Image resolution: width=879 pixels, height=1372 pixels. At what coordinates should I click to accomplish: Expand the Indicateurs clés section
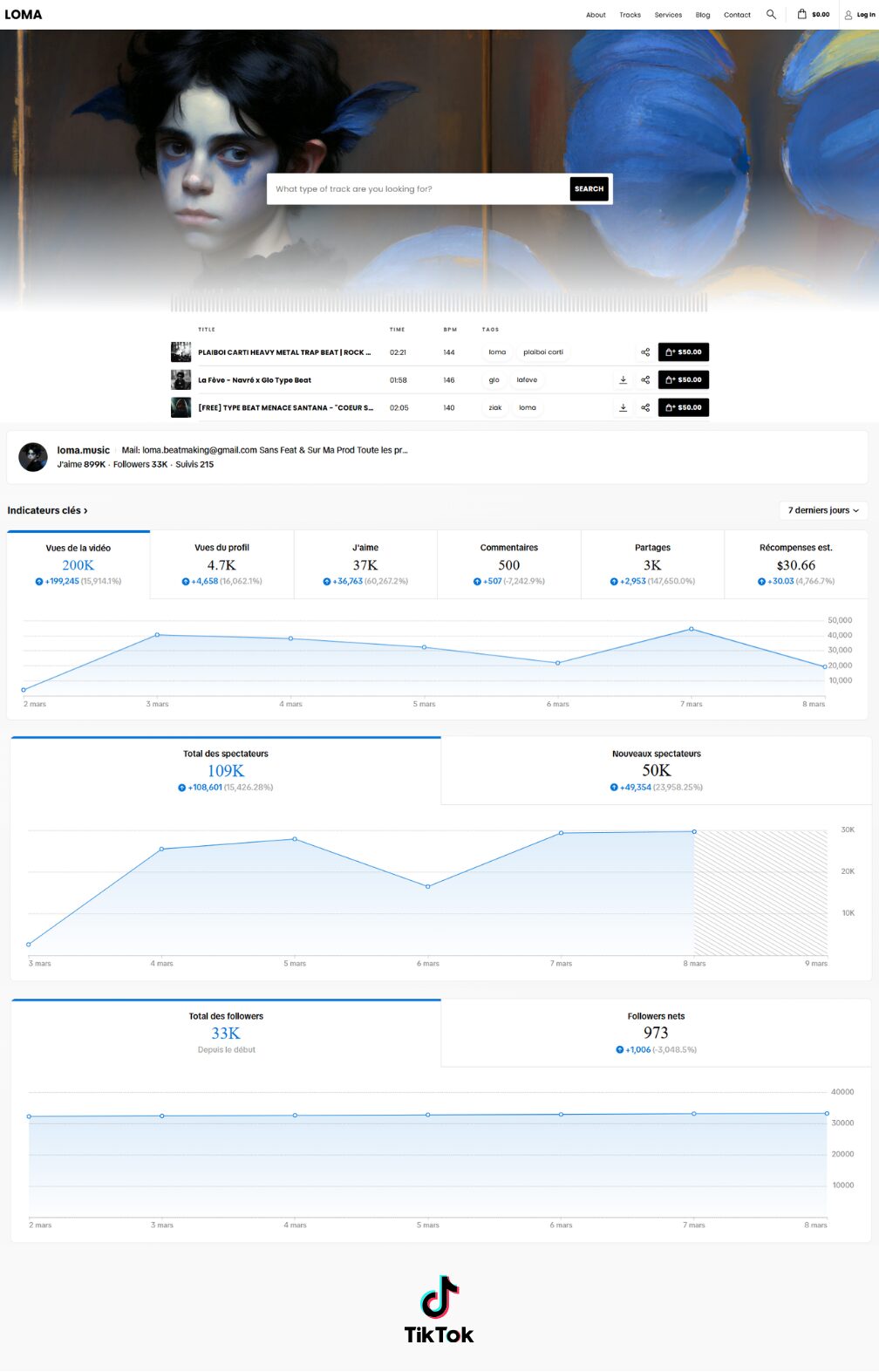pyautogui.click(x=47, y=510)
